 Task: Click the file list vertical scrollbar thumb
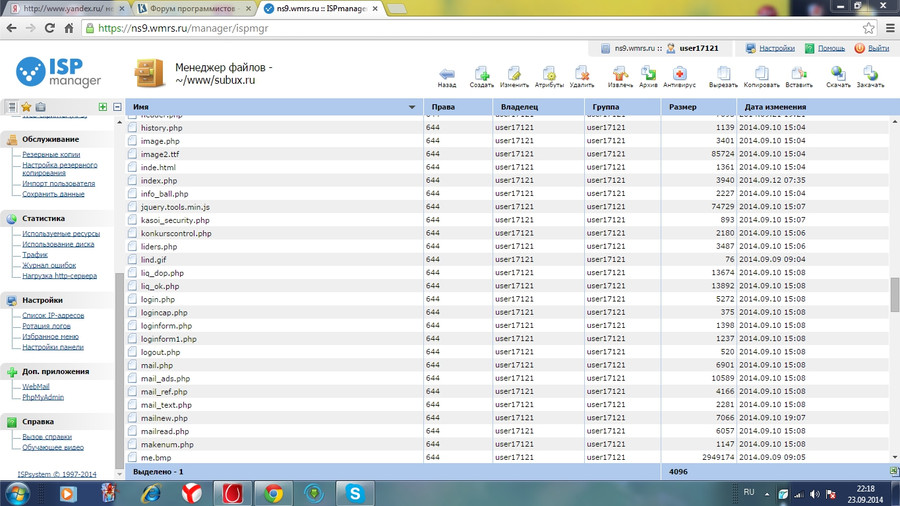894,294
